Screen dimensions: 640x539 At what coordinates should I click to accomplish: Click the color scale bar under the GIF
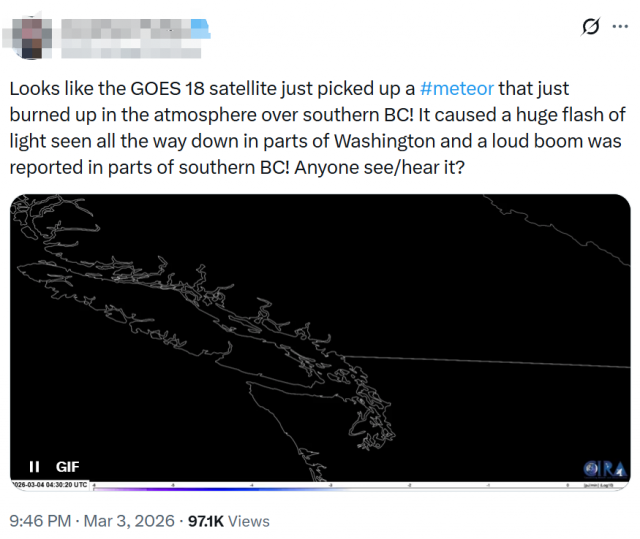point(350,487)
